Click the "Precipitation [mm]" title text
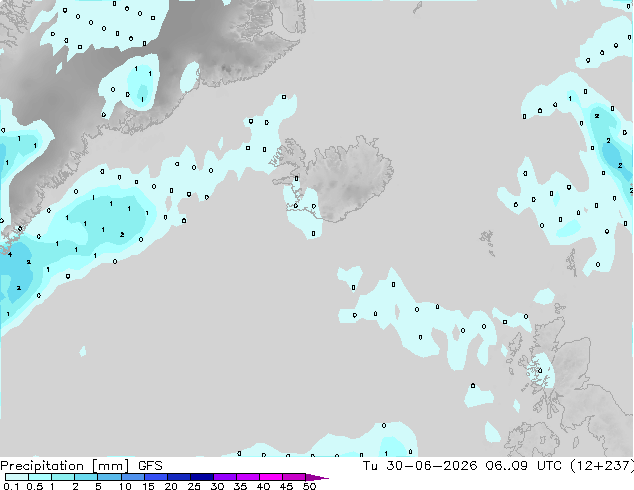 [65, 466]
